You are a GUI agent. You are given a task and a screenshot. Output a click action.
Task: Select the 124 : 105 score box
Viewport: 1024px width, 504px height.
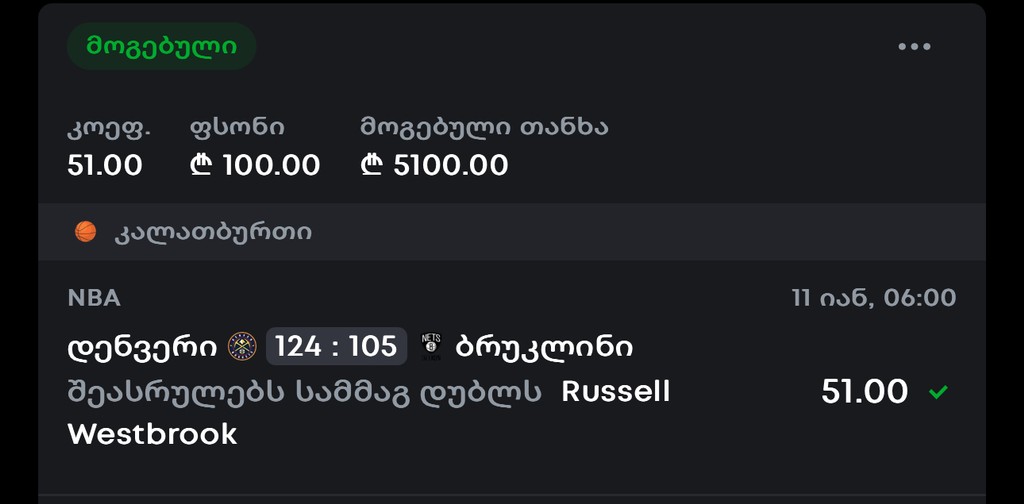click(336, 347)
